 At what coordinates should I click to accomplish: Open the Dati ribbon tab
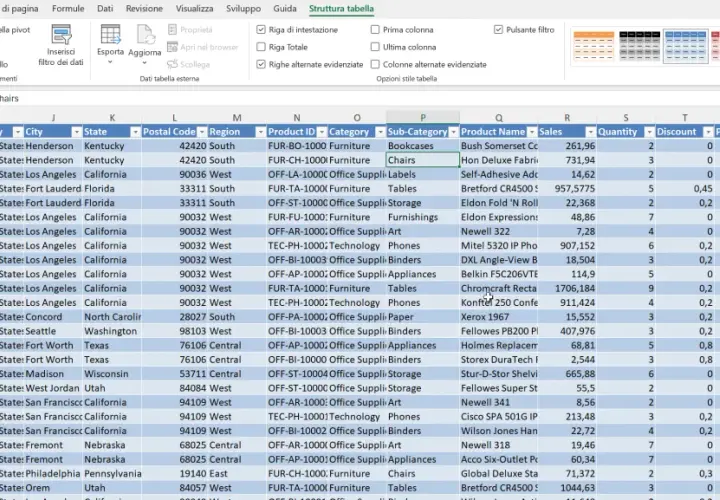(x=105, y=8)
